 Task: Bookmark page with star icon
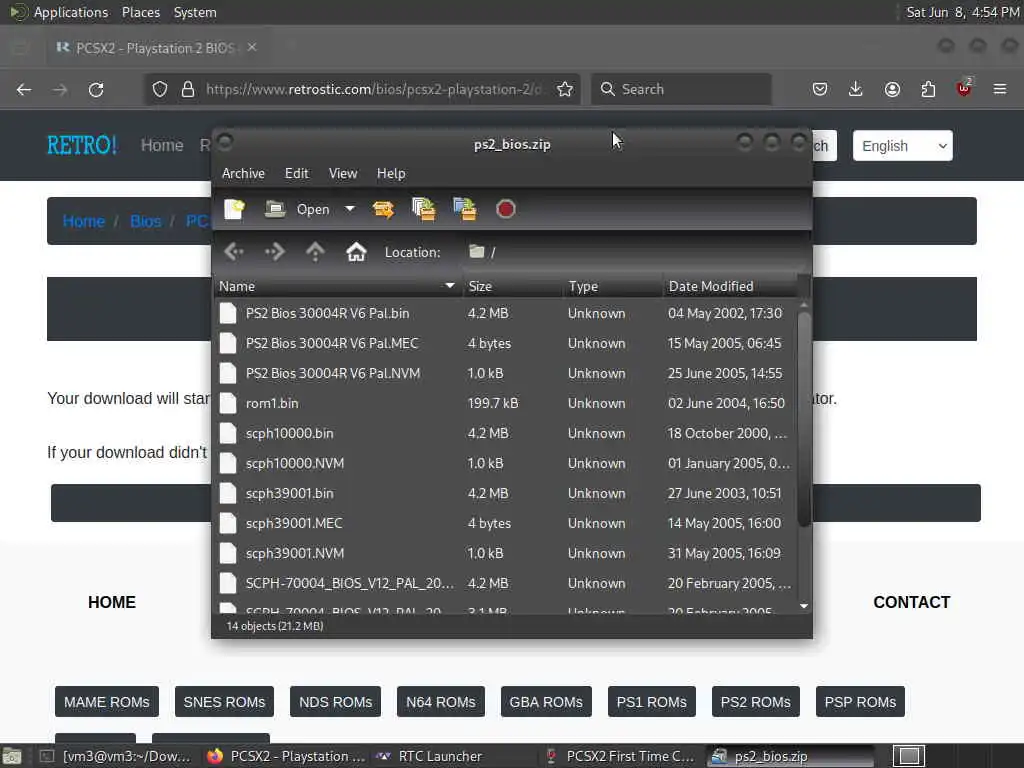pos(565,89)
